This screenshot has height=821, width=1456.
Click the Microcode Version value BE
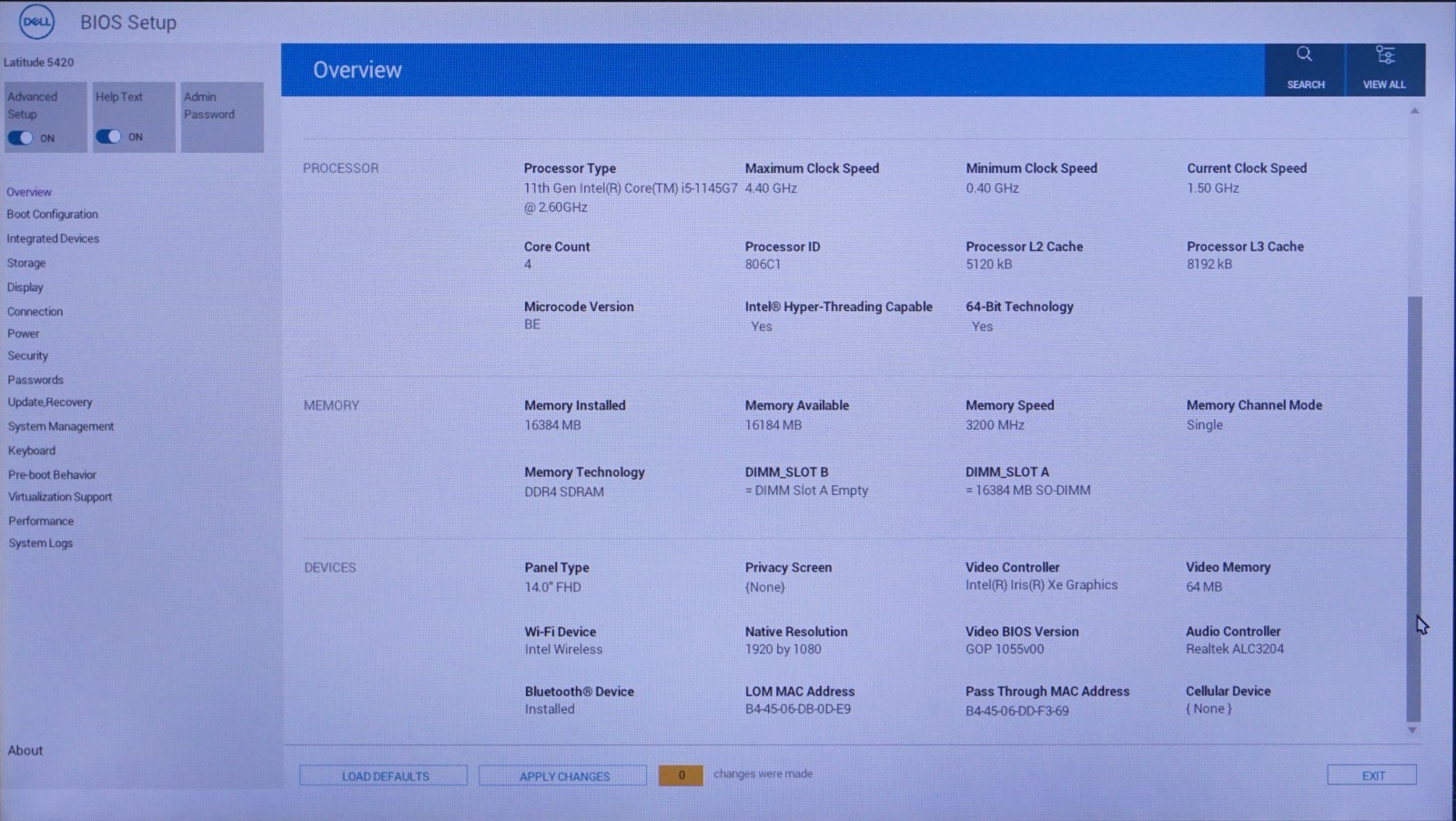click(532, 325)
